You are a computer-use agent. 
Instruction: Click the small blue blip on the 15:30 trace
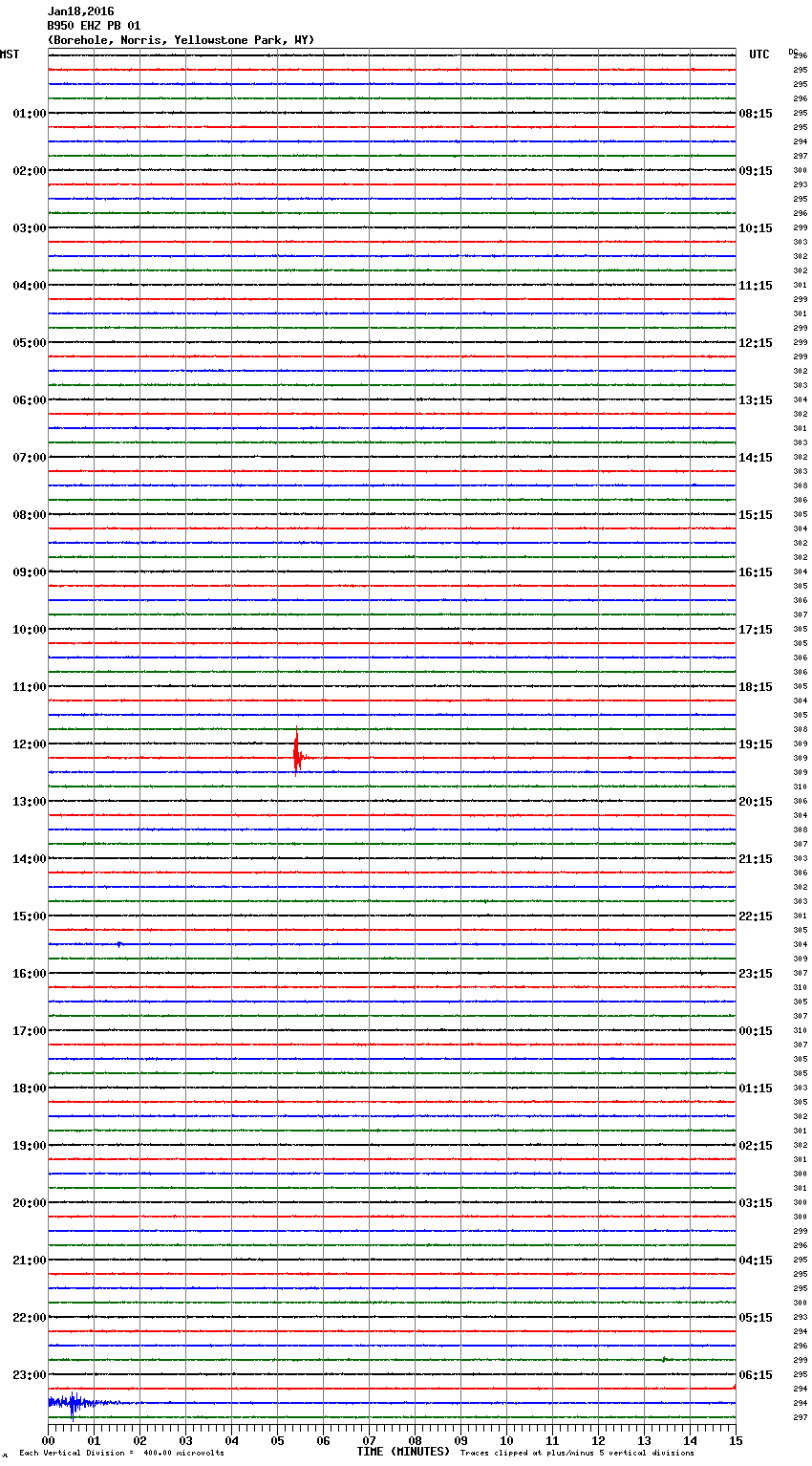click(119, 944)
